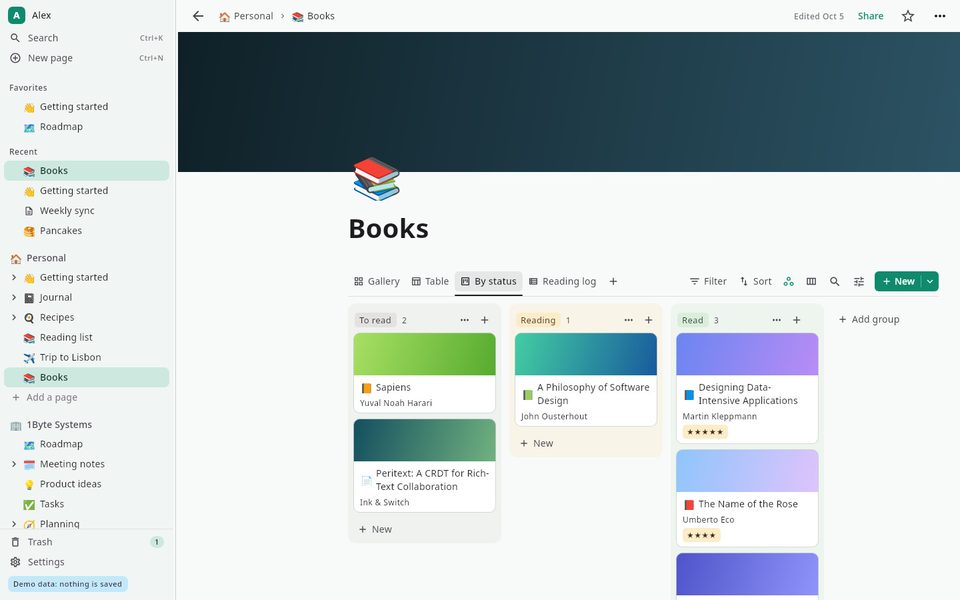Open the Alex workspace switcher
Viewport: 960px width, 600px height.
(x=31, y=15)
